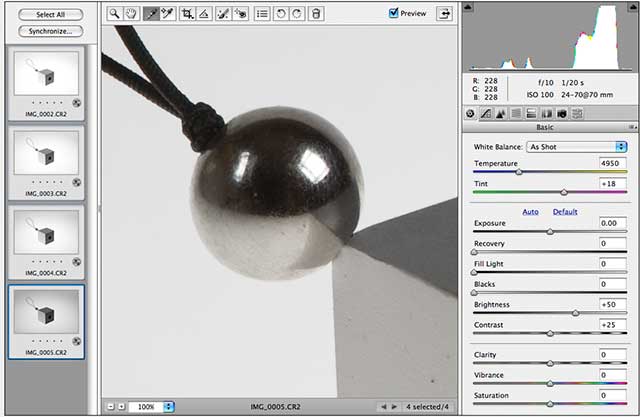Zoom in with the plus button
640x417 pixels.
pyautogui.click(x=121, y=407)
